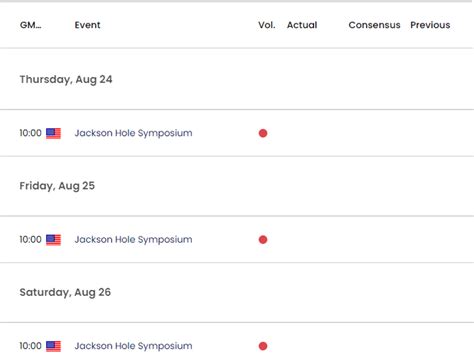Open Thursday's Jackson Hole Symposium link
This screenshot has height=364, width=474.
[x=133, y=133]
